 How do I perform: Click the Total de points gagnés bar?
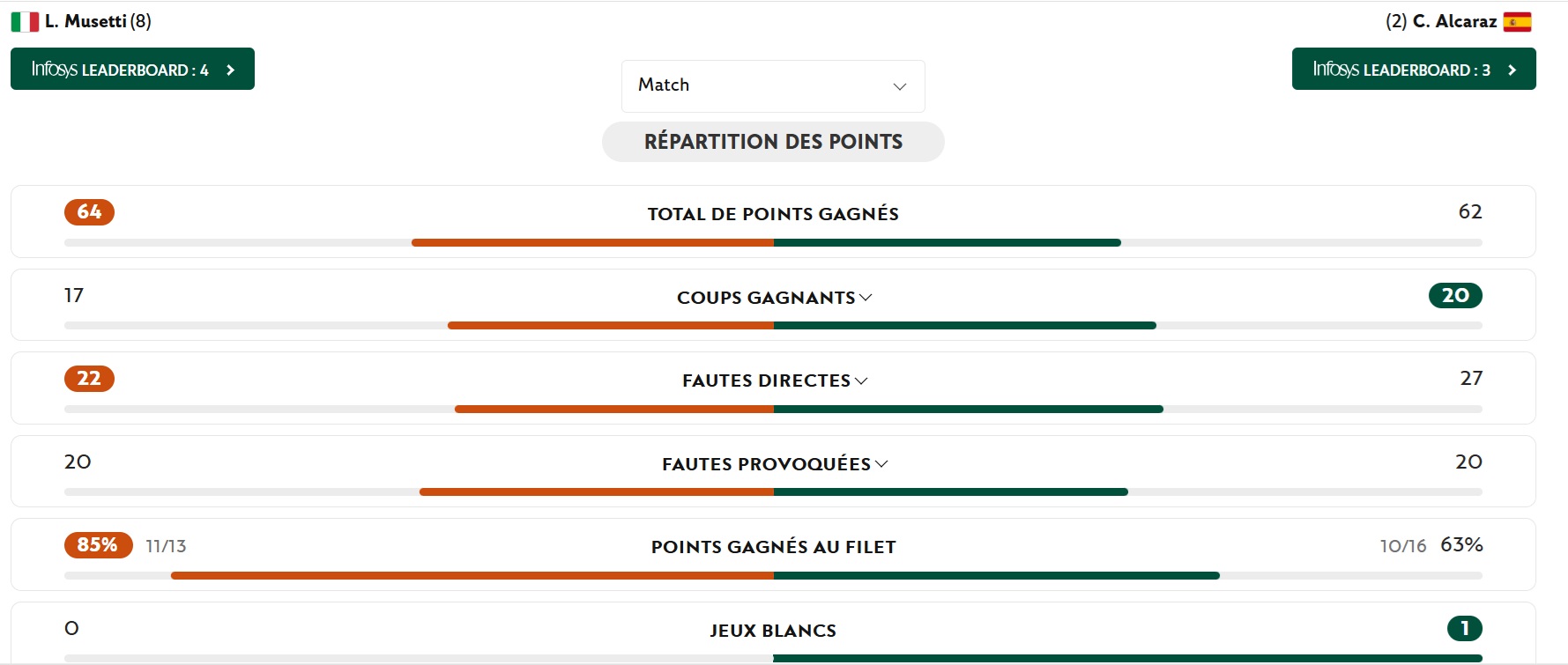(773, 242)
